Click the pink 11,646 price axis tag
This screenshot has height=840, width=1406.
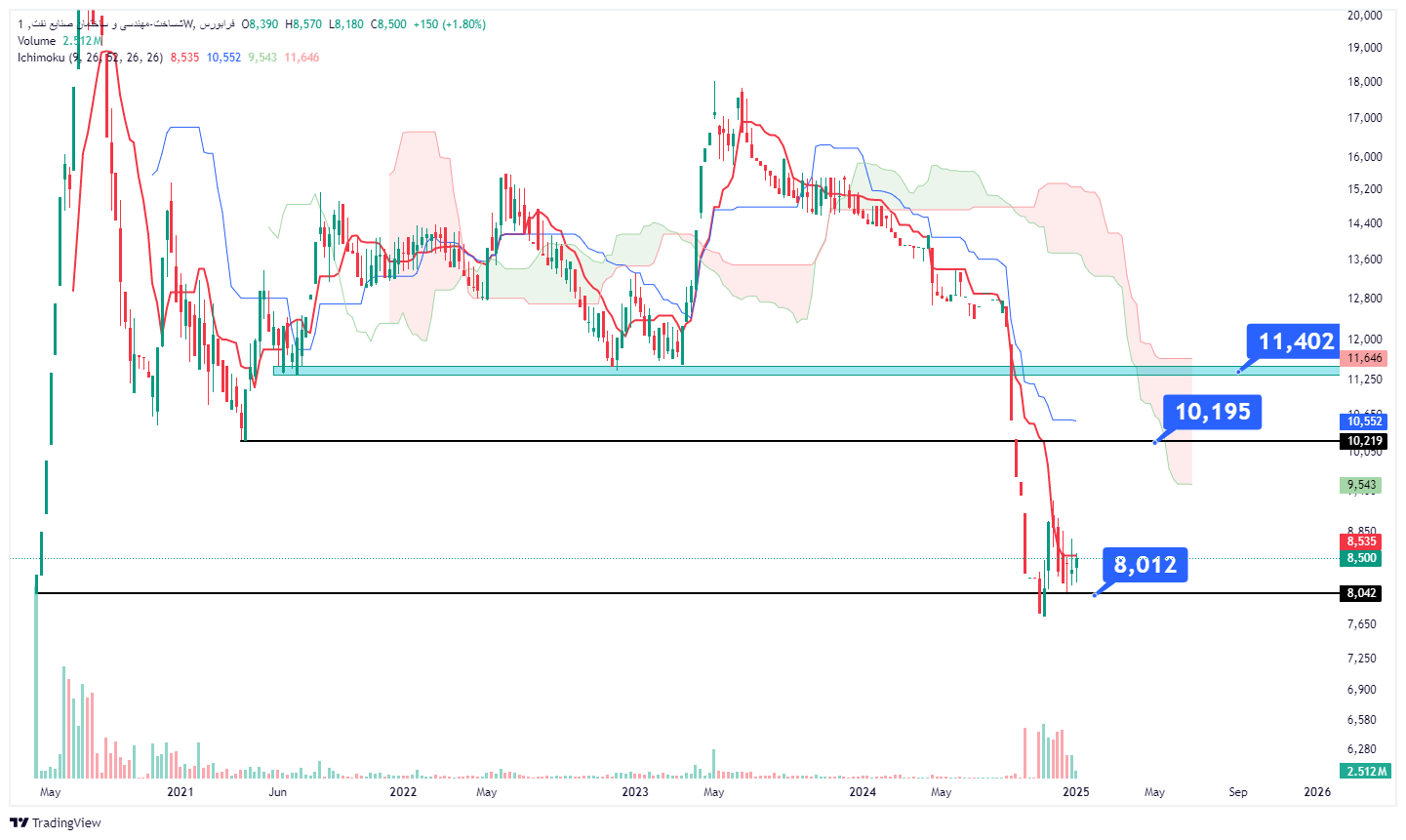pyautogui.click(x=1363, y=359)
